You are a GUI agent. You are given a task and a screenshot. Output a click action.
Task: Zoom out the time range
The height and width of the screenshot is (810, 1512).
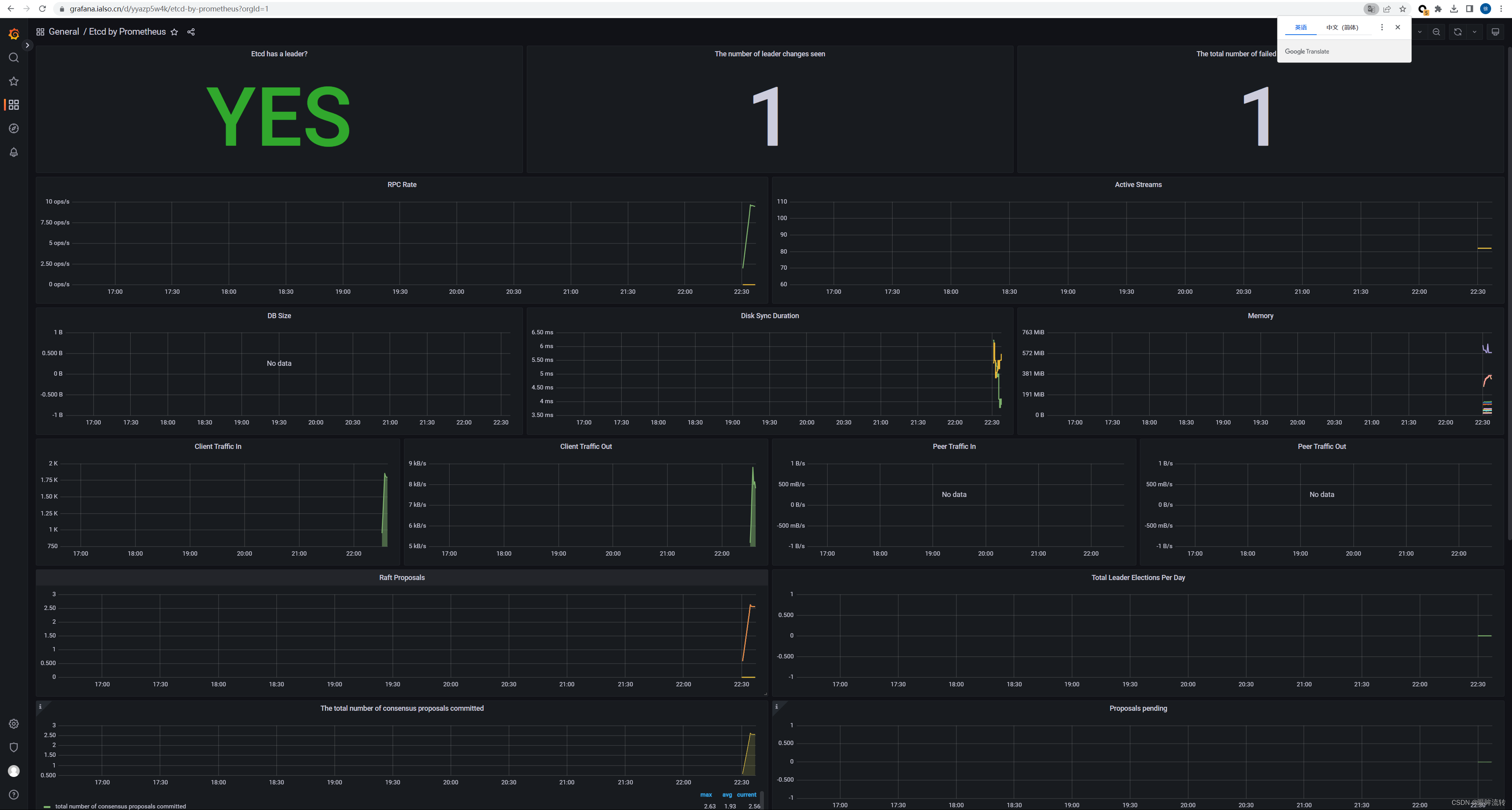point(1436,32)
